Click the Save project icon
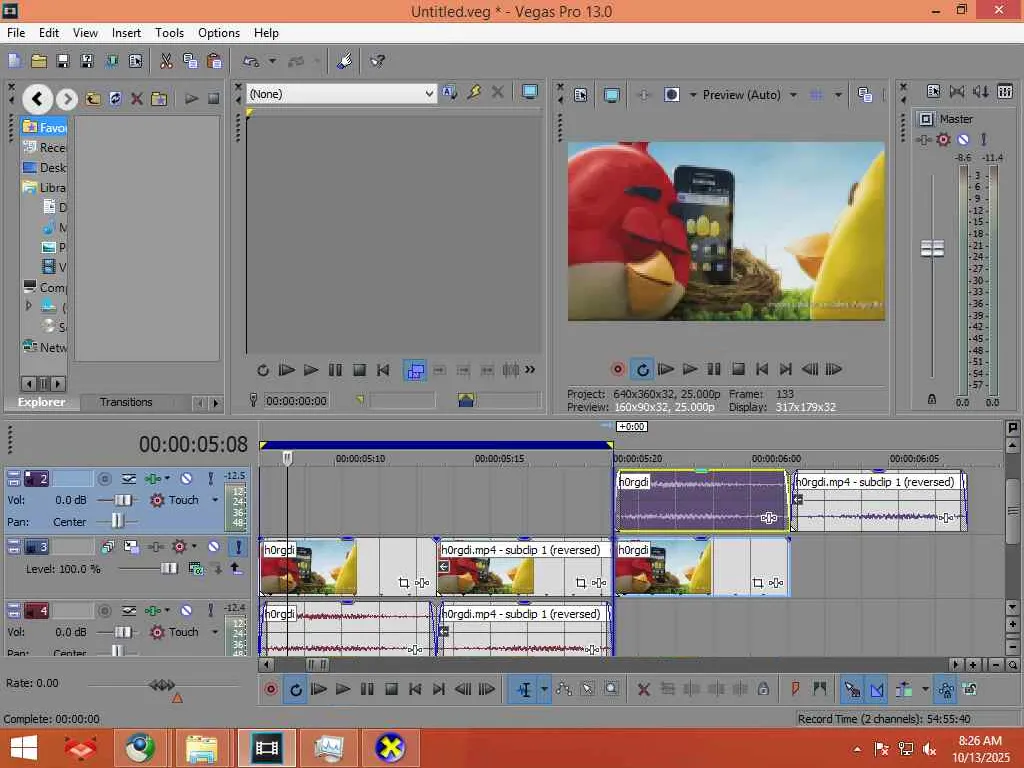 click(x=62, y=61)
